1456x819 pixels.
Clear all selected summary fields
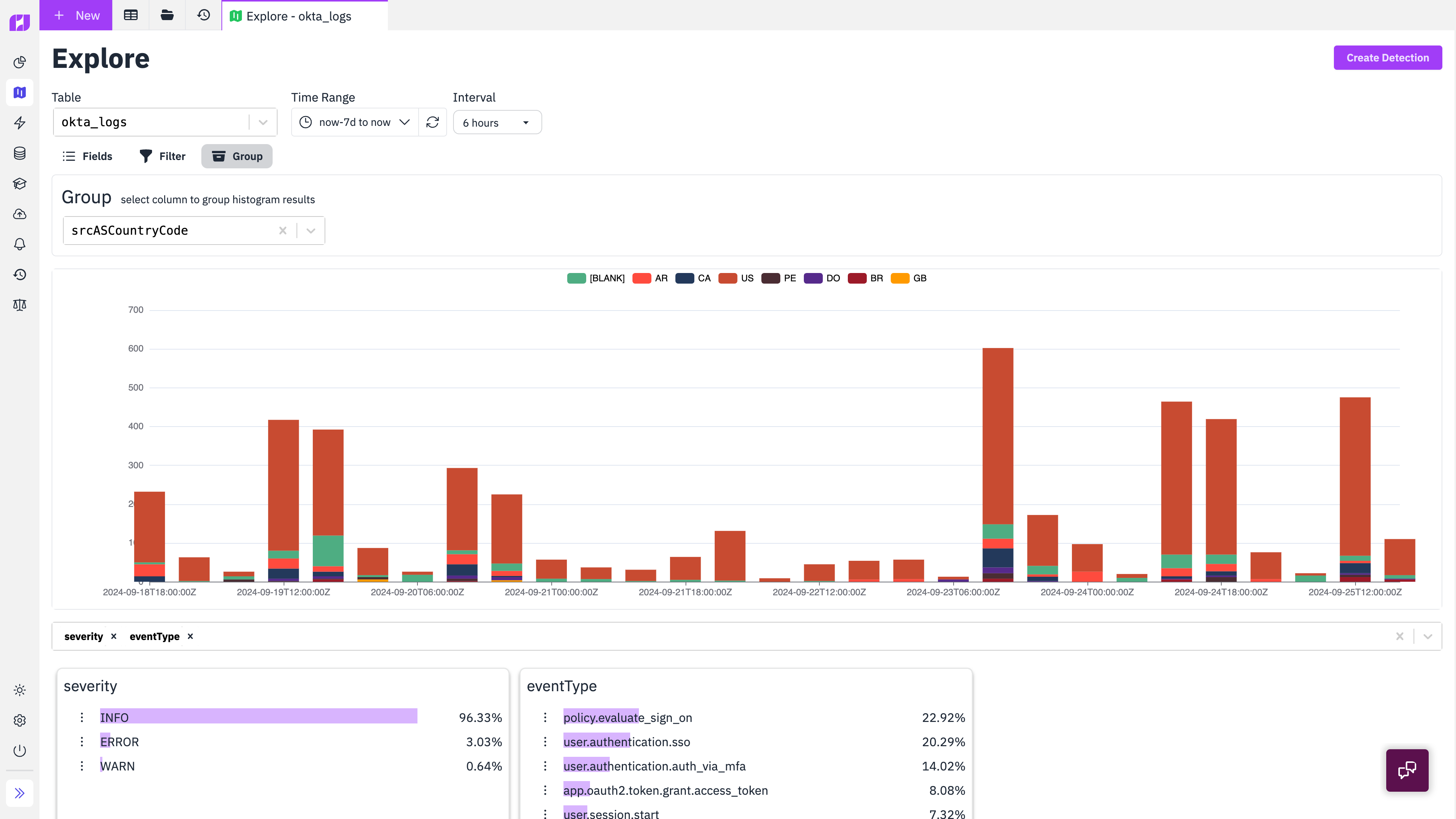coord(1400,637)
